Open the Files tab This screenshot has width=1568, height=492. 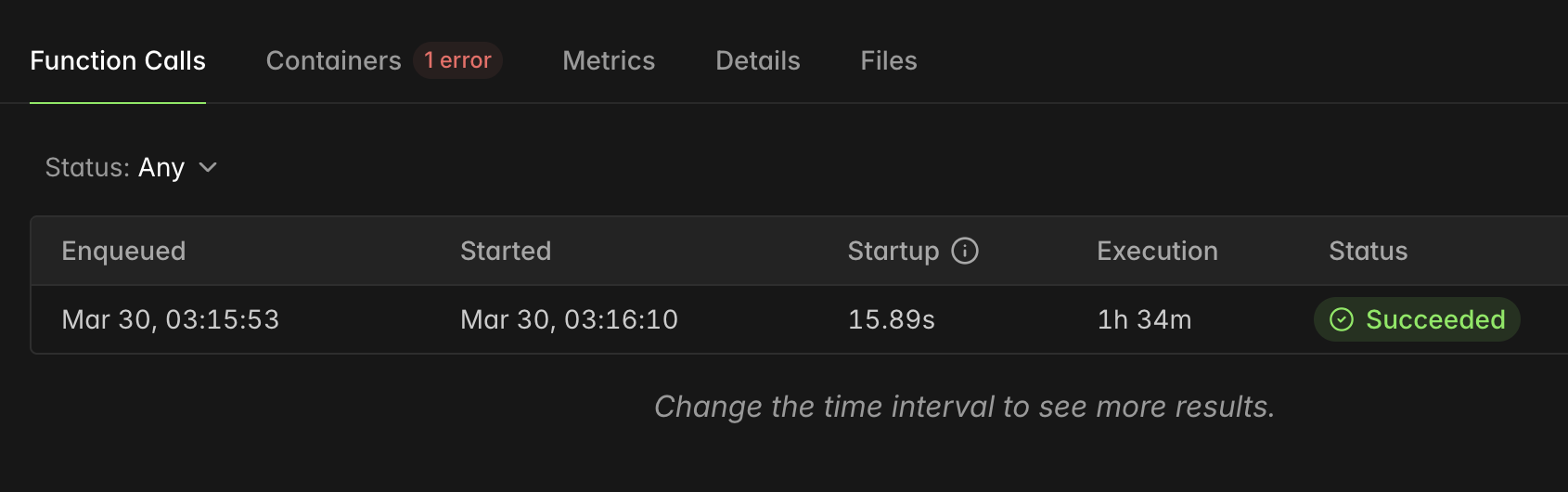coord(889,61)
